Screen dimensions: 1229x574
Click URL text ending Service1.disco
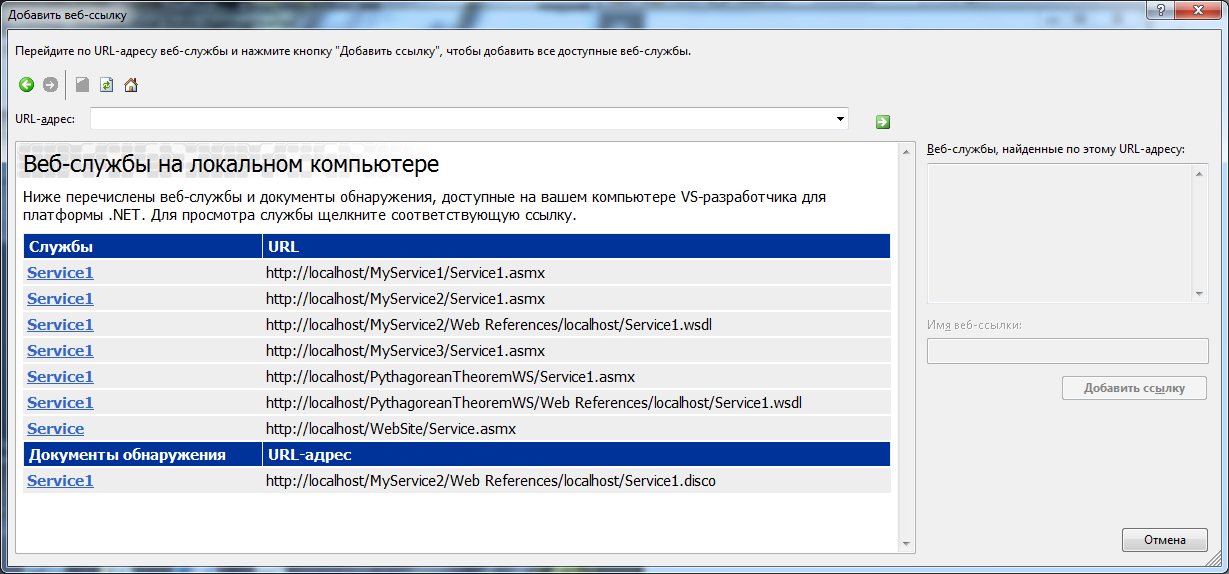[491, 480]
